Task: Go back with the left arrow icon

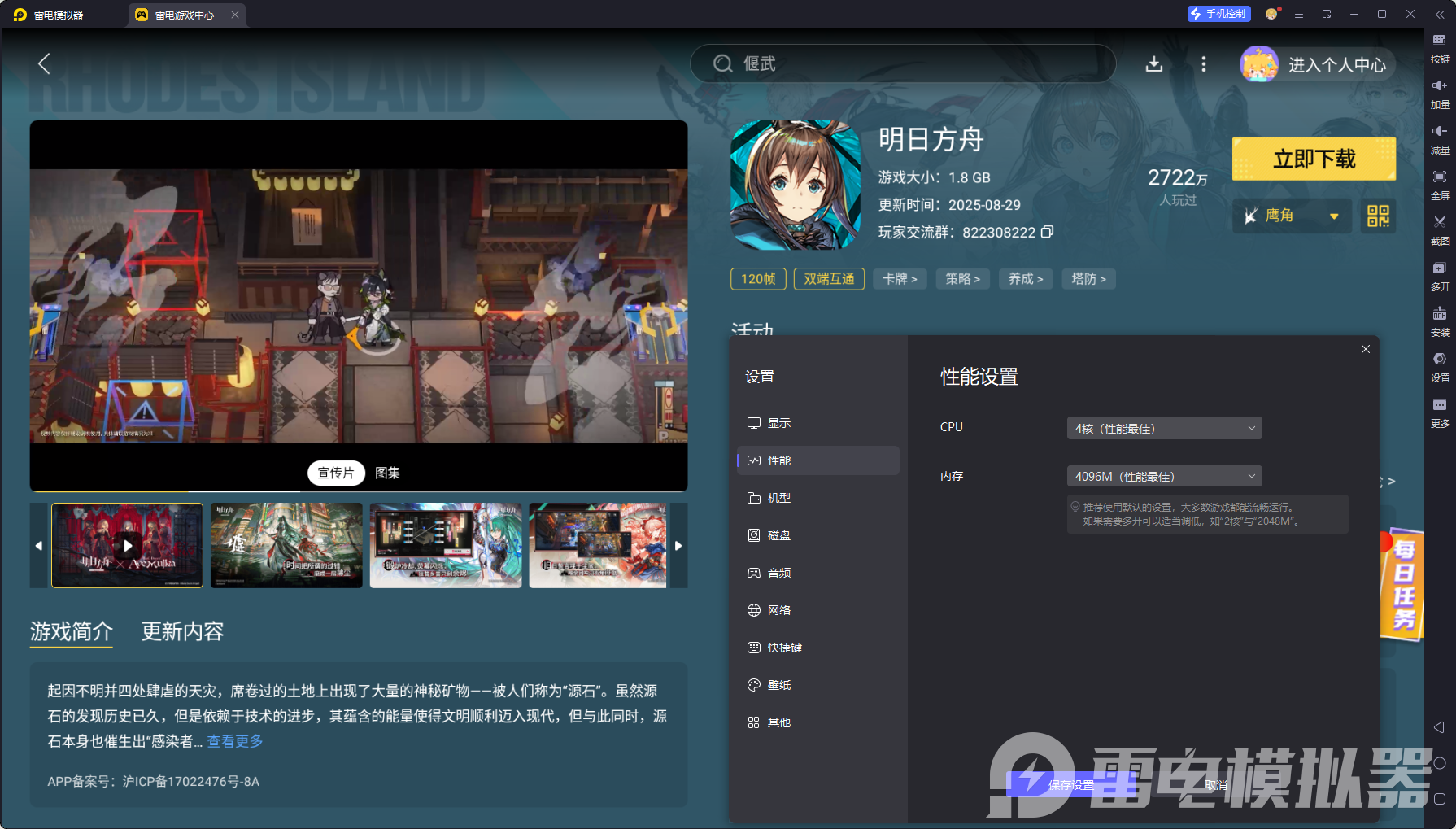Action: click(44, 63)
